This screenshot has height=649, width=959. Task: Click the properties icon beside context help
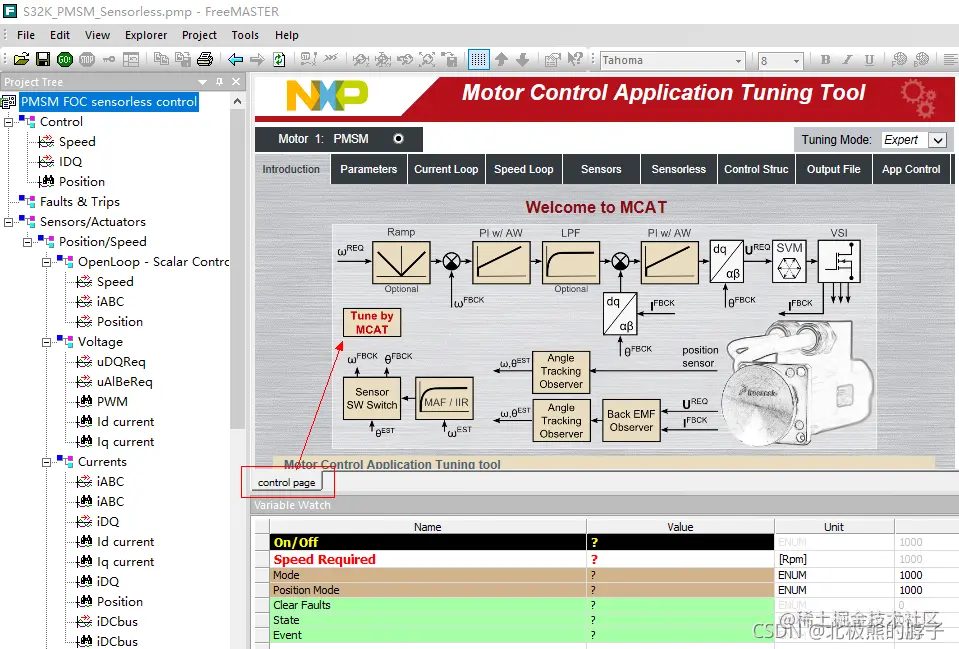[552, 59]
